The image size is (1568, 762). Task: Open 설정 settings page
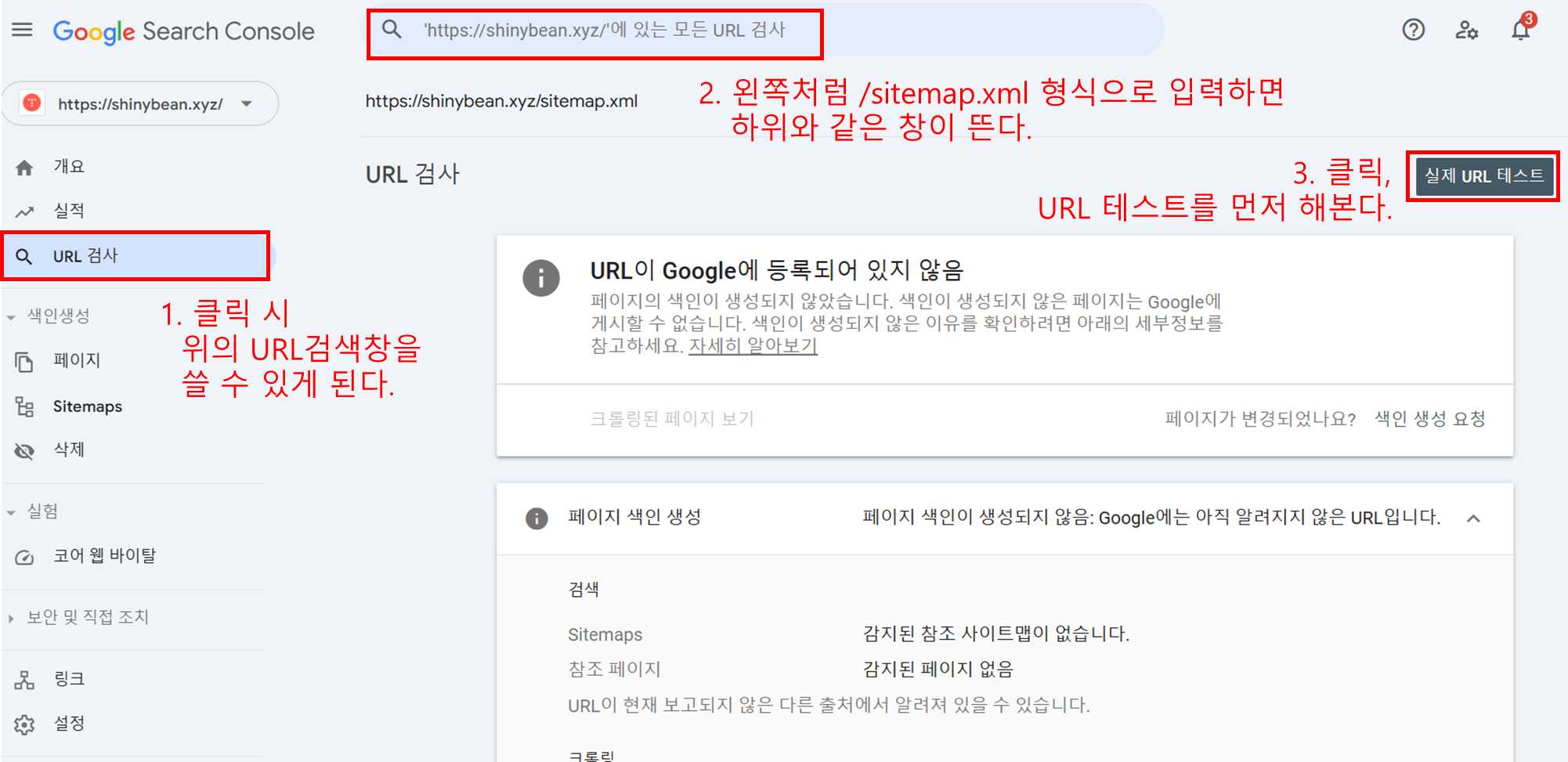(x=69, y=723)
